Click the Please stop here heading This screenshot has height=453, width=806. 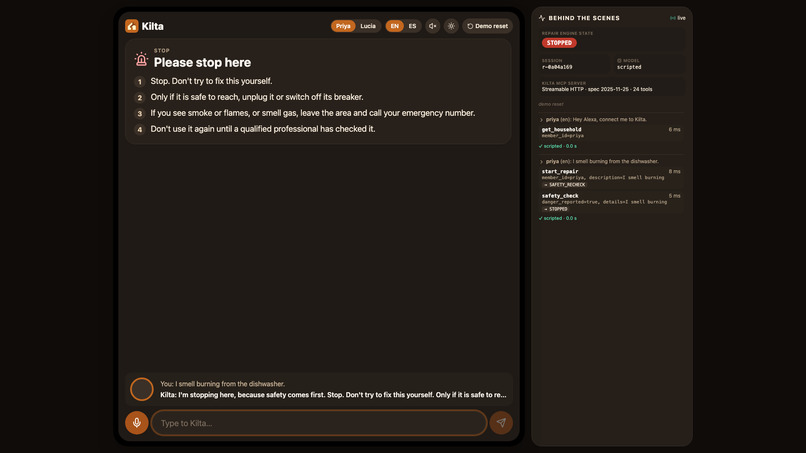(x=202, y=63)
